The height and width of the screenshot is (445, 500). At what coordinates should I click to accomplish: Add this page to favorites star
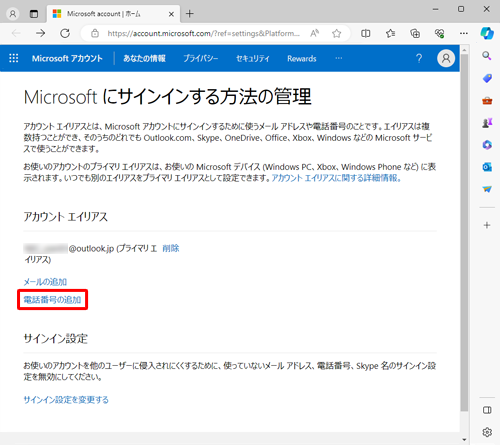coord(337,33)
